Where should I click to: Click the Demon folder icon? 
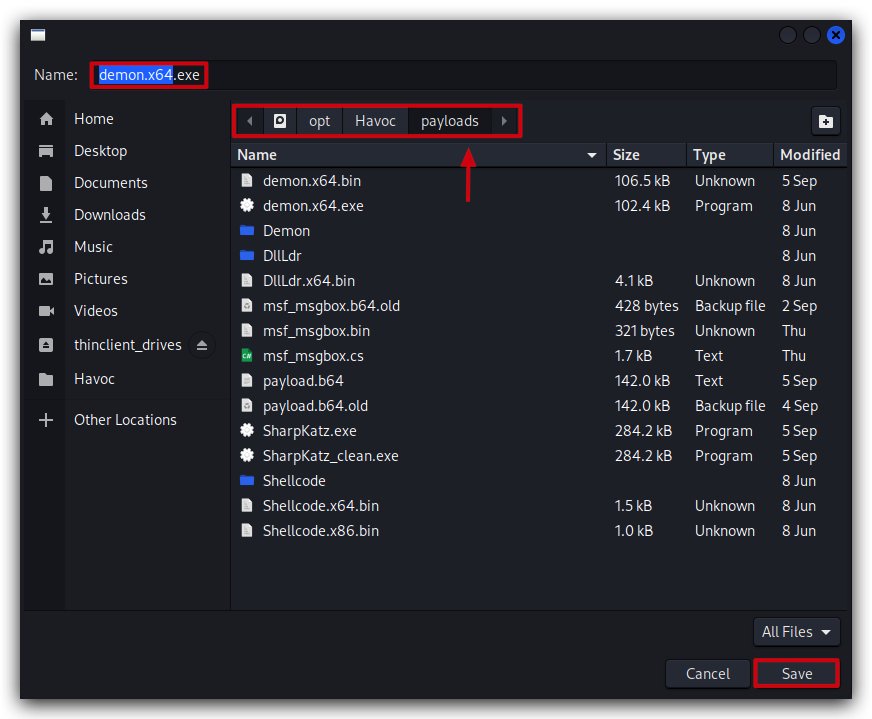point(247,230)
